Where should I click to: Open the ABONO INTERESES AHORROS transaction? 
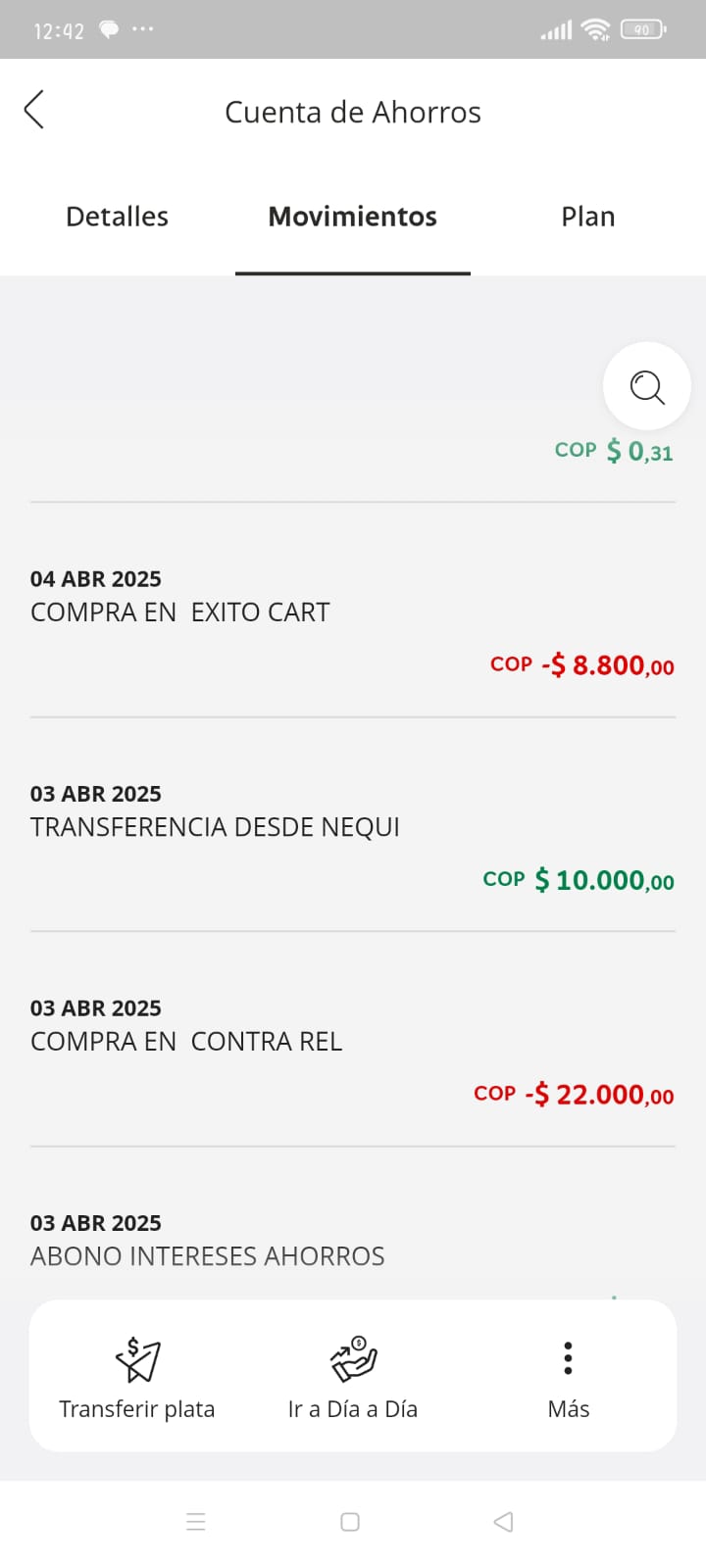(x=207, y=1255)
